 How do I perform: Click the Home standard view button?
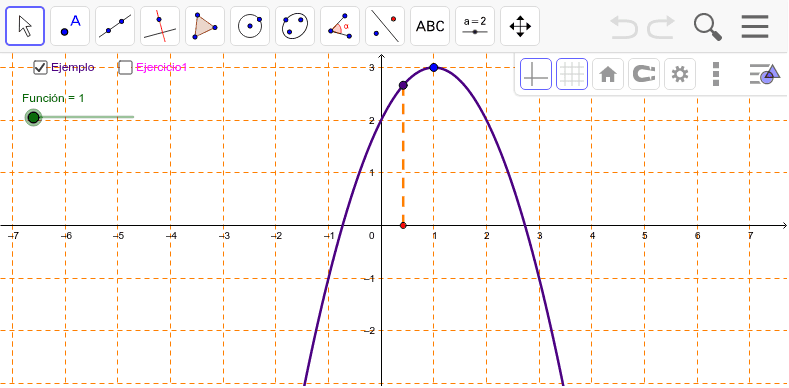click(x=608, y=74)
